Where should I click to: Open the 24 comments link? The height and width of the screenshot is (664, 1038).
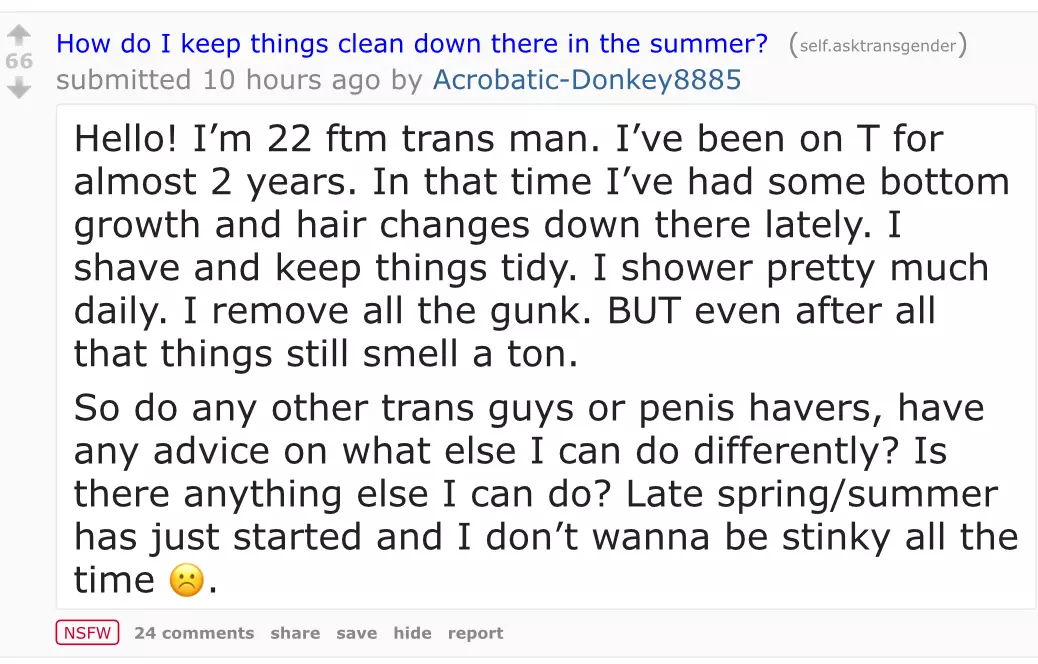pyautogui.click(x=194, y=633)
